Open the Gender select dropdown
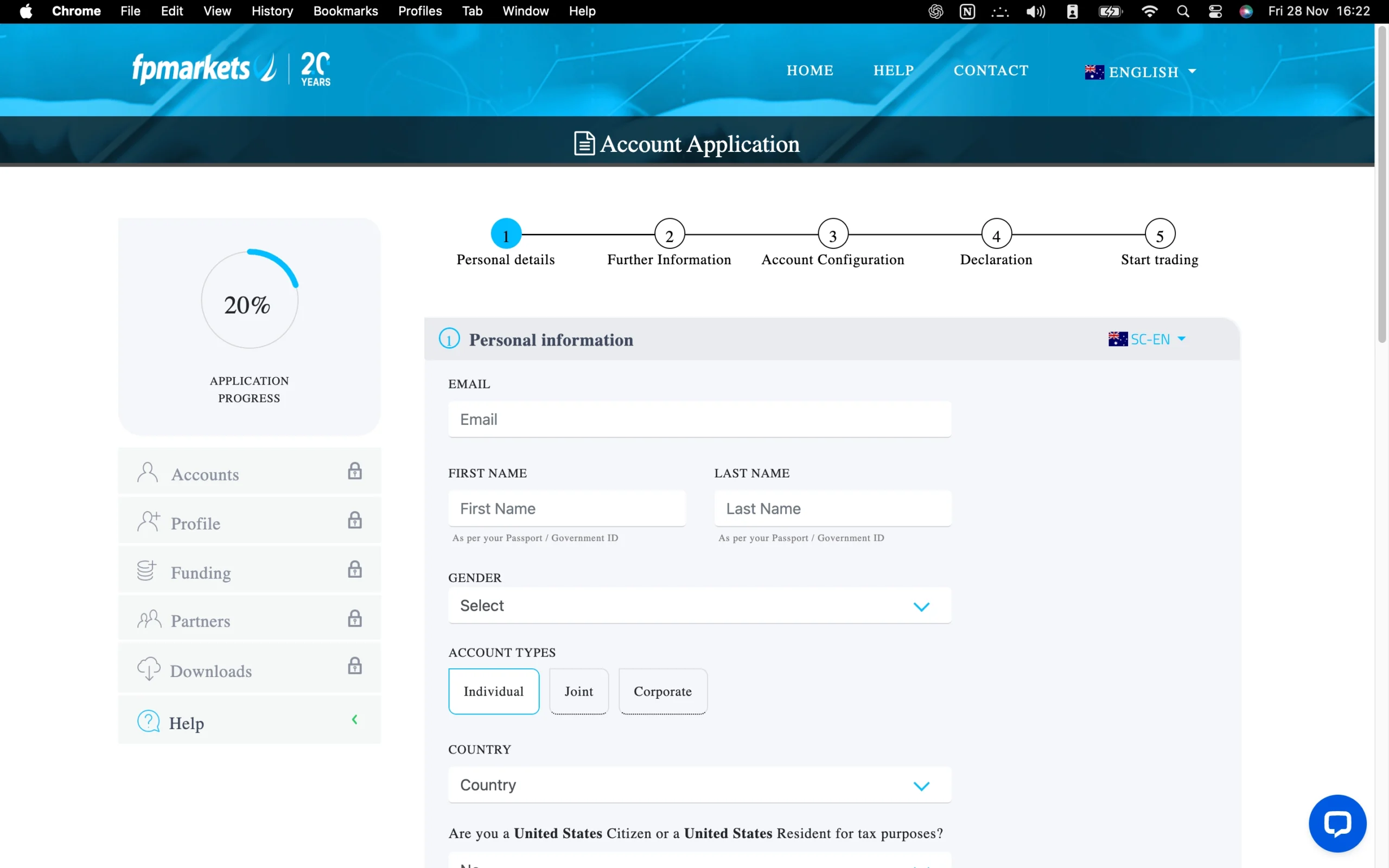 pyautogui.click(x=699, y=605)
